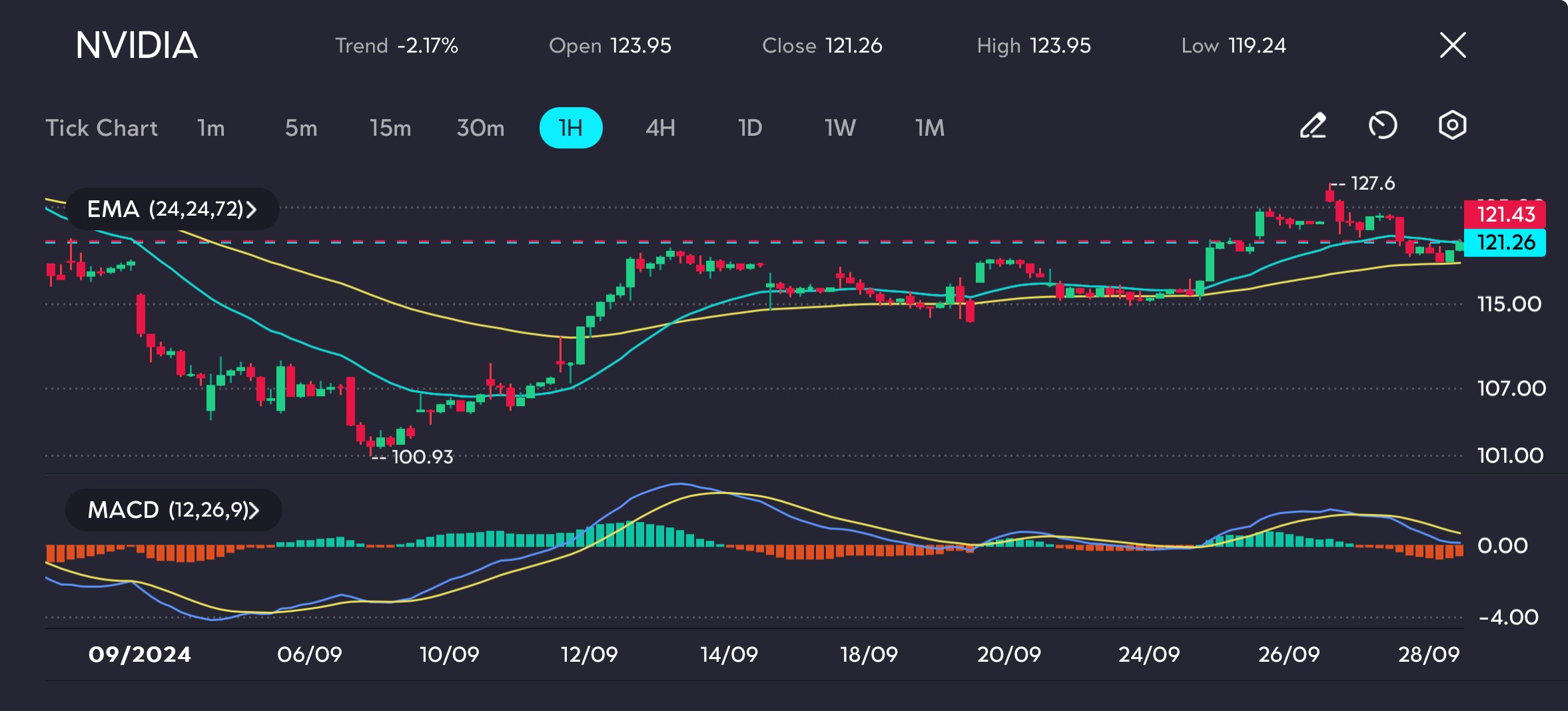Click the 24/09 date label

1149,654
